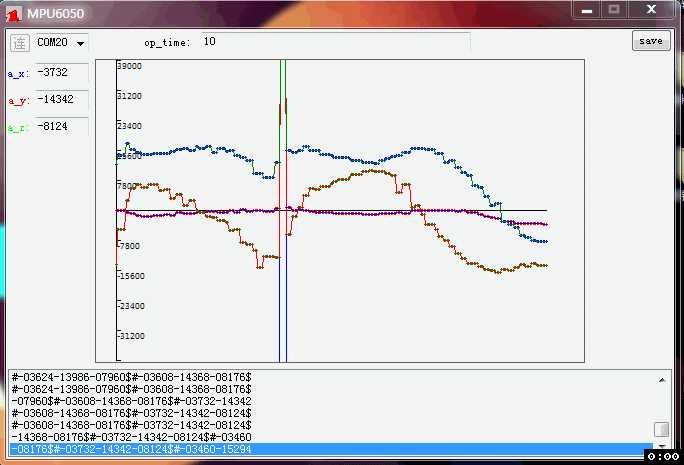684x465 pixels.
Task: Close the MPU6050 window
Action: [651, 10]
